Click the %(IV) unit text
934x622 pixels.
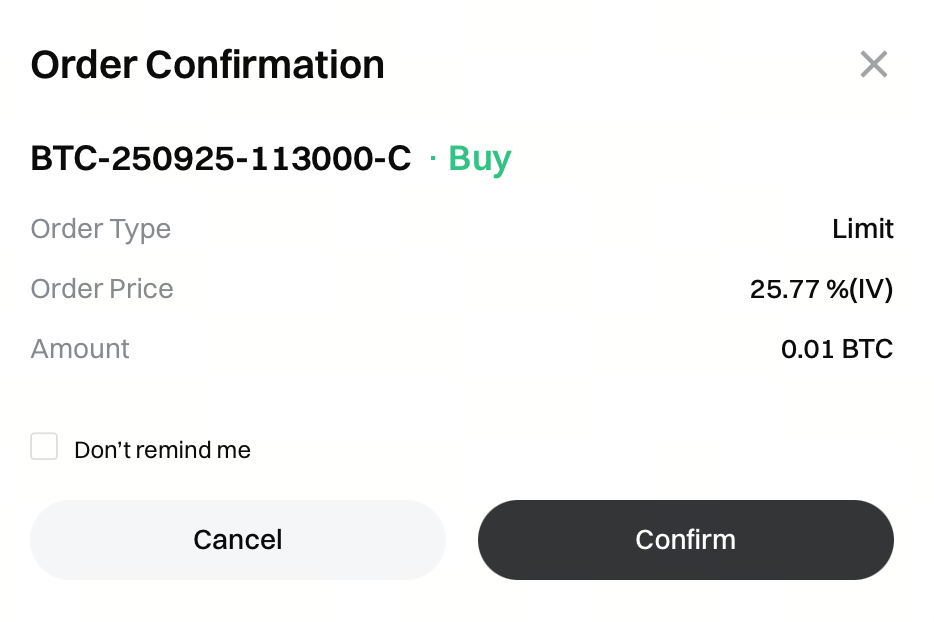pos(860,290)
